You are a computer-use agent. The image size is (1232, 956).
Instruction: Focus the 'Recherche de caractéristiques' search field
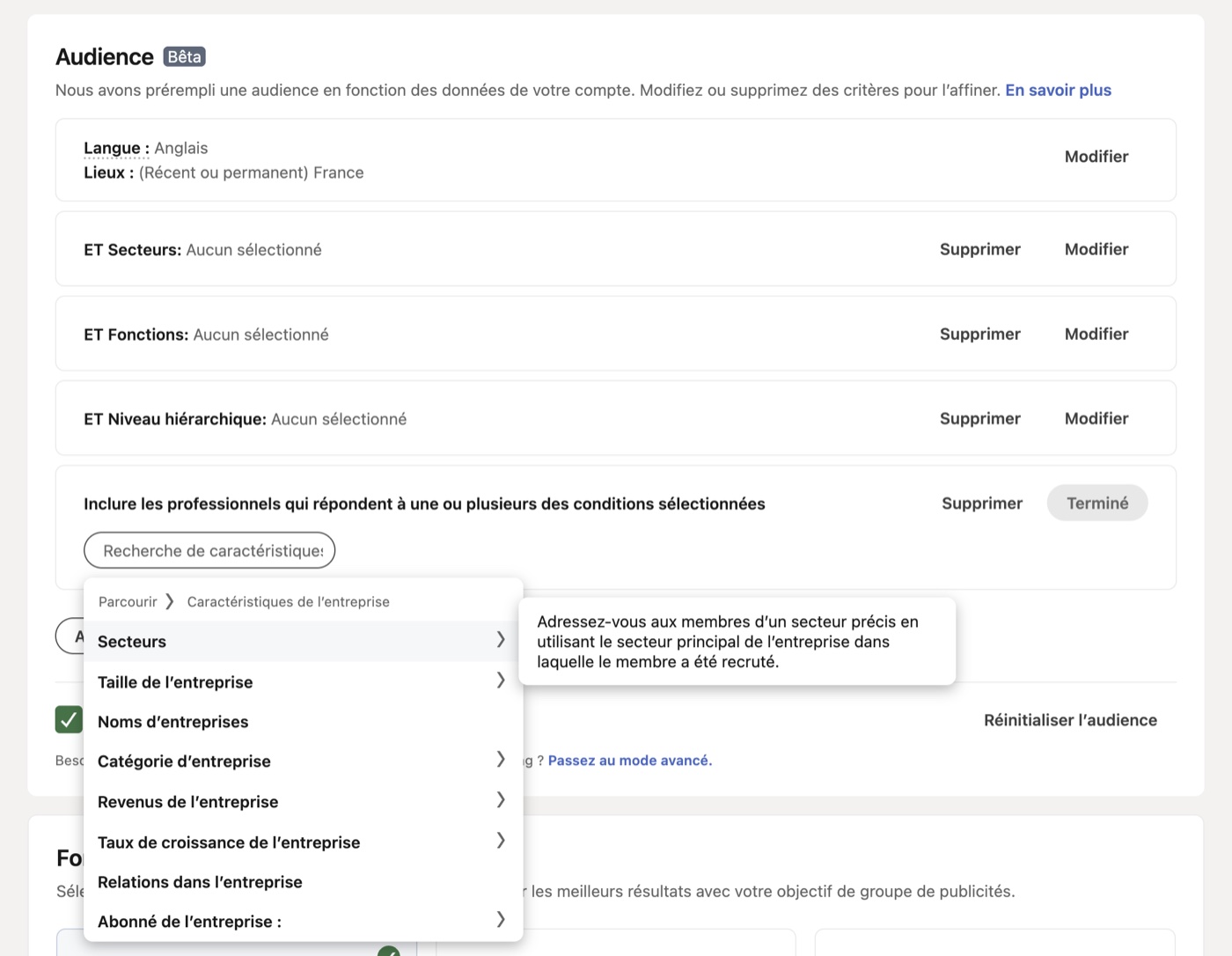[x=209, y=550]
